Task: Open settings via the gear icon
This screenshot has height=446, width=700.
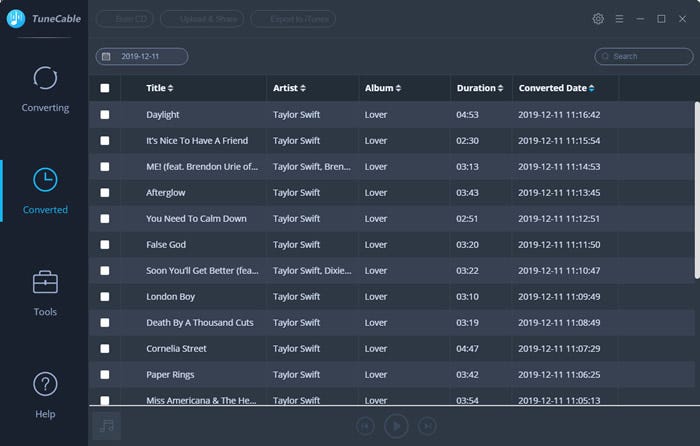Action: [598, 19]
